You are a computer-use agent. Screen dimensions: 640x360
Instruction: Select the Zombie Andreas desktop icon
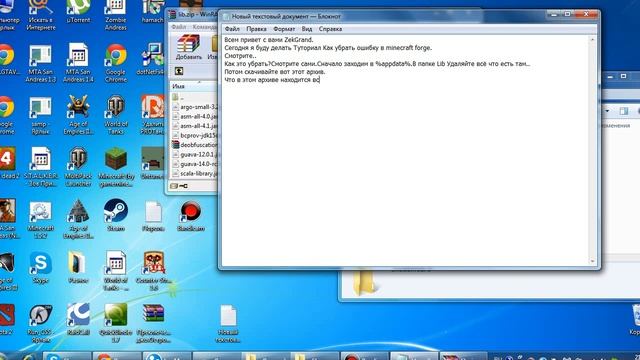point(116,16)
